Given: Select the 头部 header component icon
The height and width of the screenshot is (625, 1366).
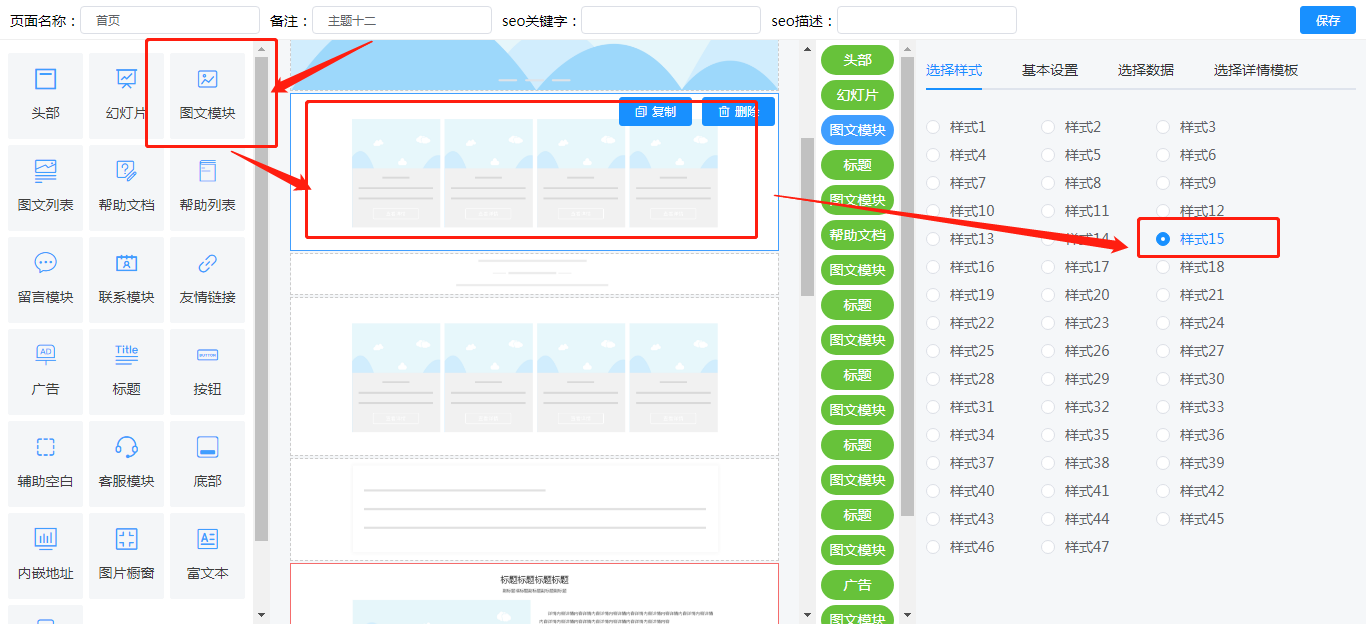Looking at the screenshot, I should tap(46, 80).
